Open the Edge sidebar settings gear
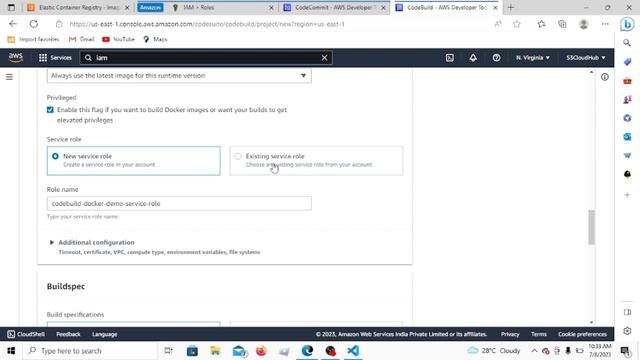The width and height of the screenshot is (640, 360). tap(627, 331)
